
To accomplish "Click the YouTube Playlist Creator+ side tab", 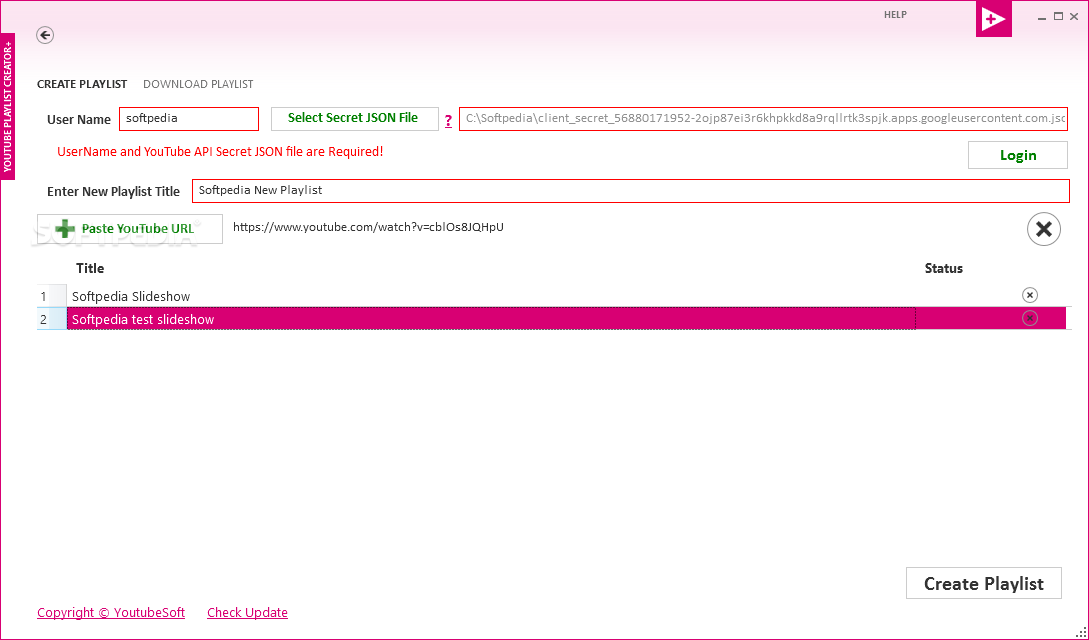I will point(8,106).
